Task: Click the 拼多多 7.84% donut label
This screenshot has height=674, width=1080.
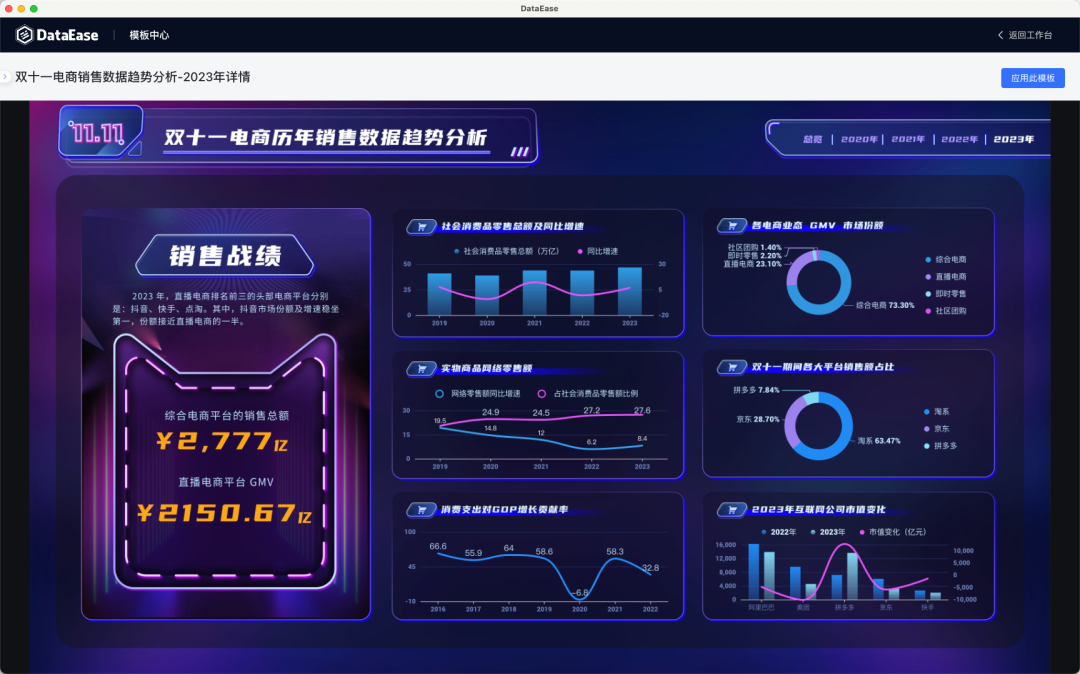Action: (x=756, y=390)
